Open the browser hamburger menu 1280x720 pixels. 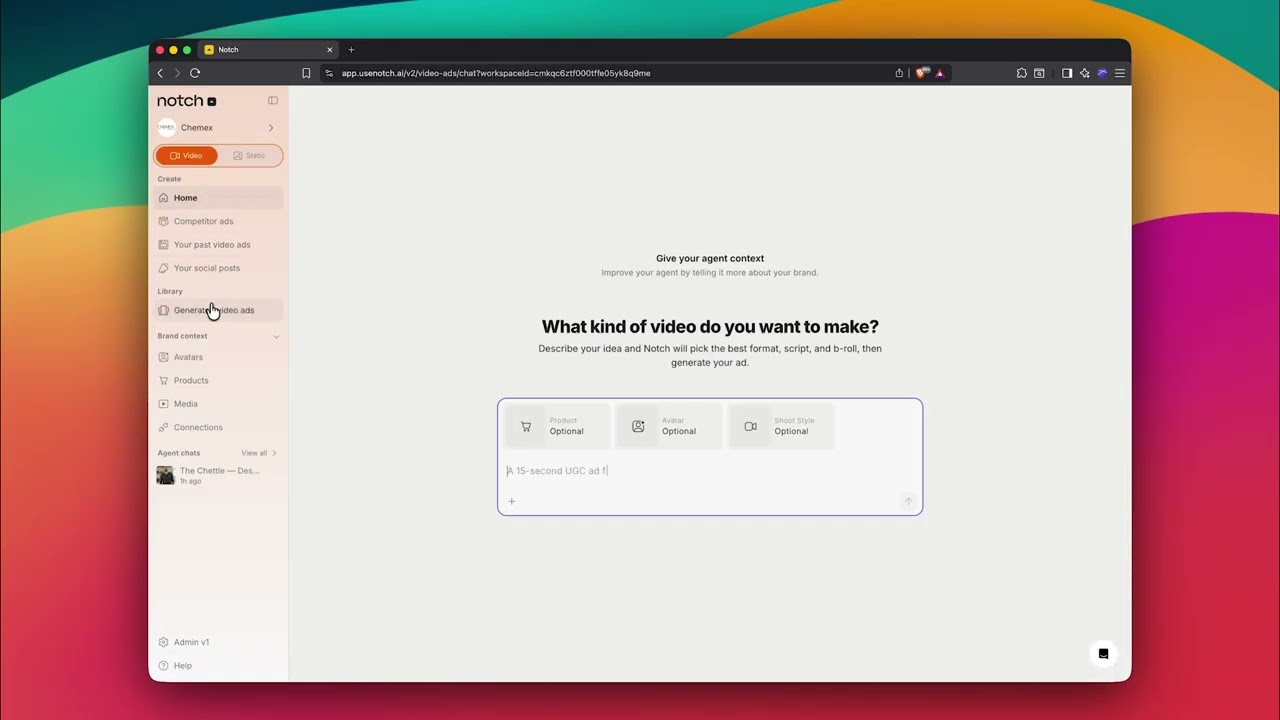coord(1120,73)
